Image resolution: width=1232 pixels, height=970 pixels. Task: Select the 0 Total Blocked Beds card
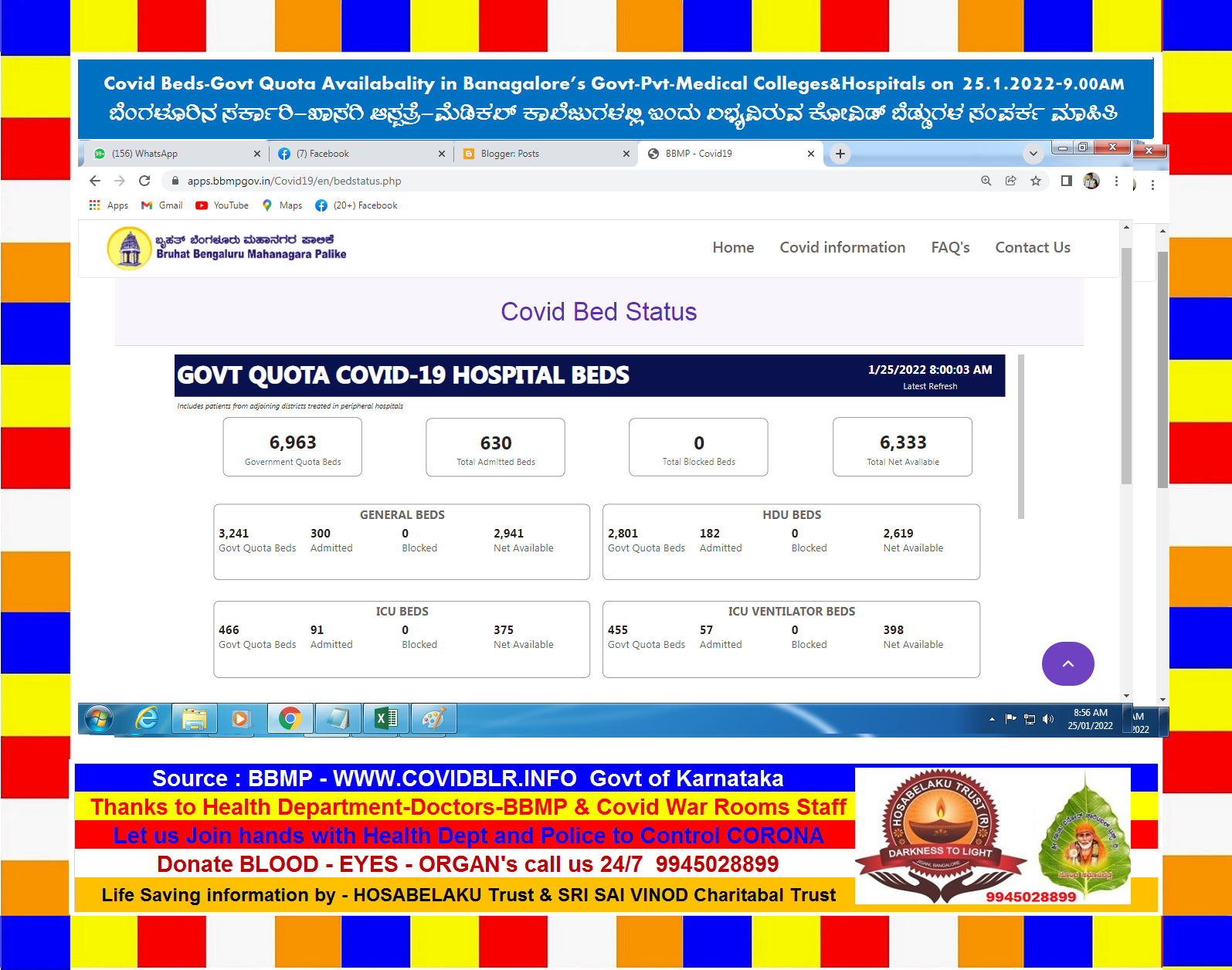(699, 447)
